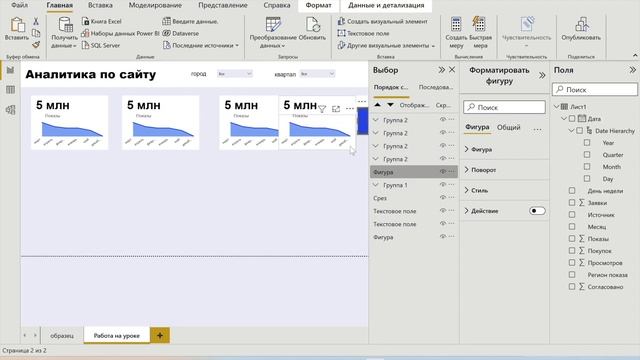Toggle visibility of Группа 1 layer
This screenshot has width=640, height=360.
(x=442, y=185)
